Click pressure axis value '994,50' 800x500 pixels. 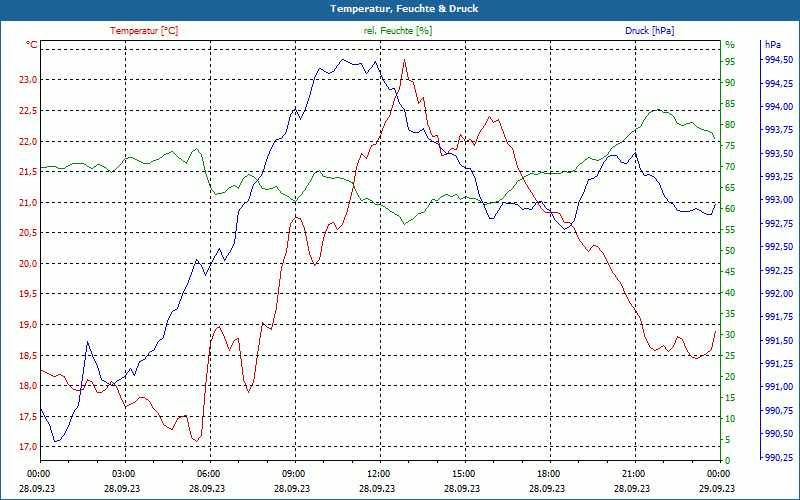(x=779, y=60)
